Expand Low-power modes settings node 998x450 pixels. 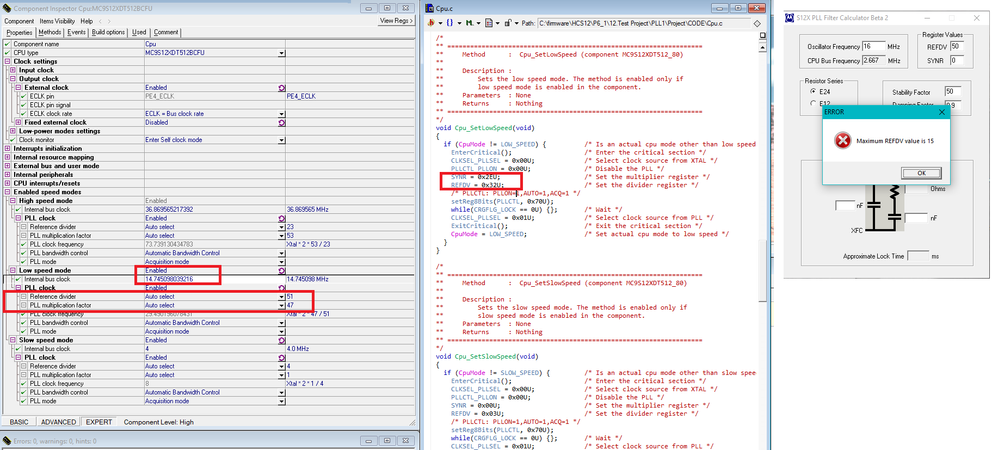(13, 131)
